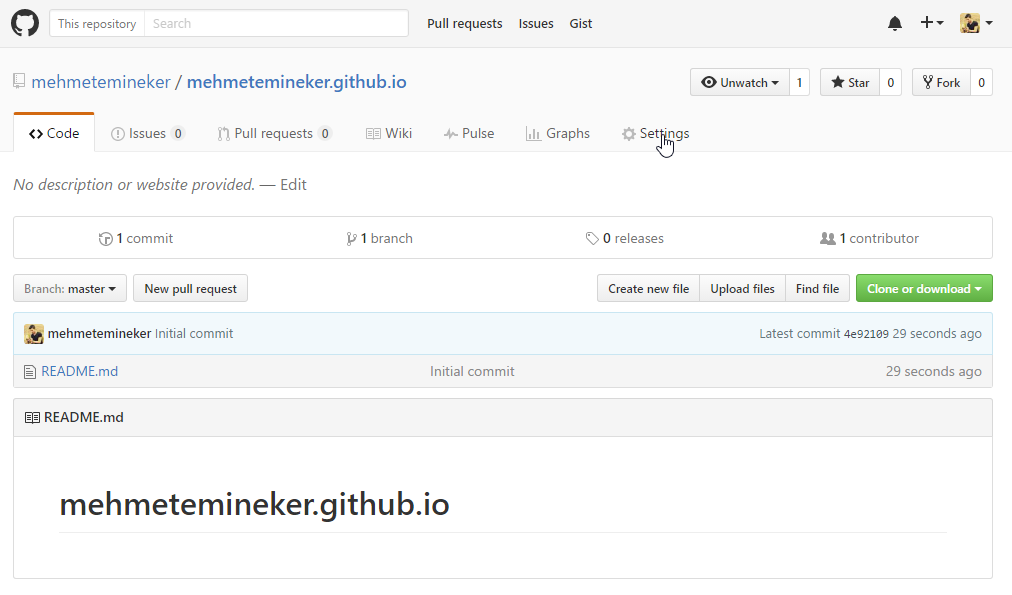Fork this repository
The height and width of the screenshot is (595, 1012).
942,82
